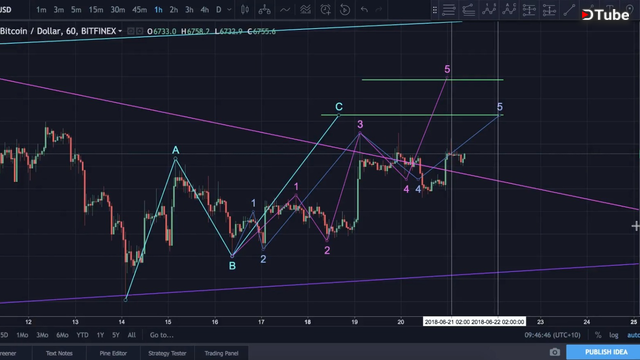The height and width of the screenshot is (360, 640).
Task: Toggle the log scale option
Action: coord(613,335)
